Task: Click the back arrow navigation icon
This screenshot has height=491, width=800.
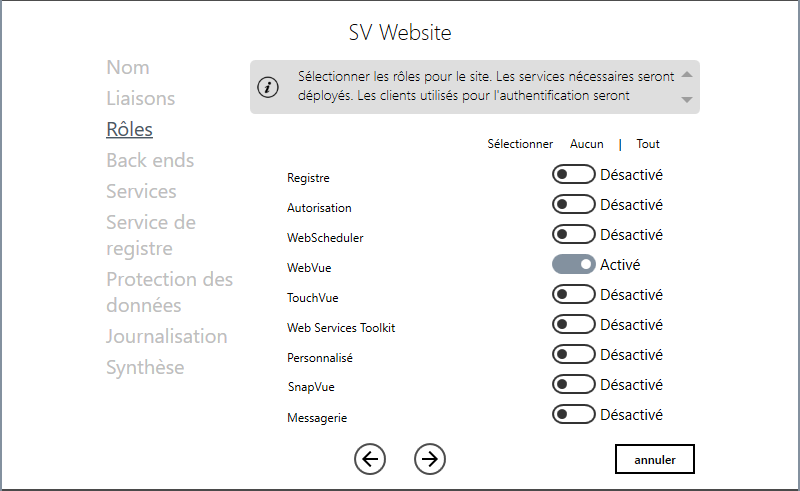Action: click(370, 459)
